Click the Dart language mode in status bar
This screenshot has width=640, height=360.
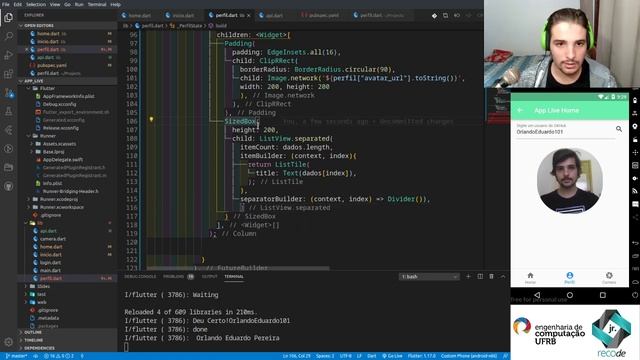[x=371, y=356]
